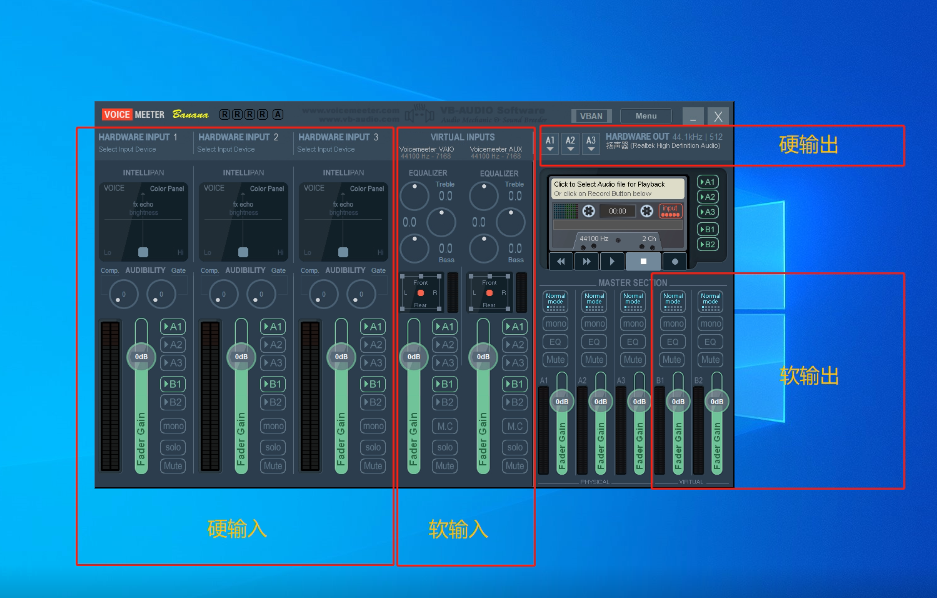Solo the Voicemeeter AUX virtual input
The width and height of the screenshot is (937, 598).
click(x=515, y=447)
